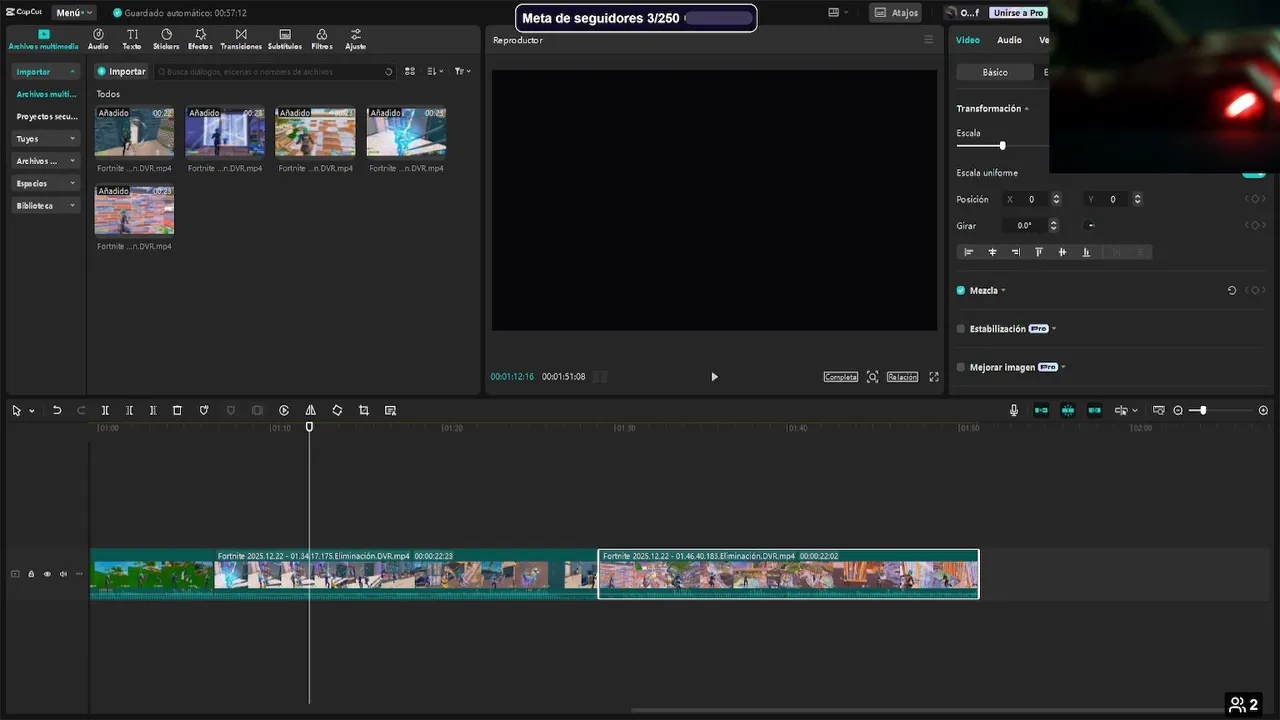Viewport: 1280px width, 720px height.
Task: Toggle the middle teal magnet button
Action: pos(1068,410)
